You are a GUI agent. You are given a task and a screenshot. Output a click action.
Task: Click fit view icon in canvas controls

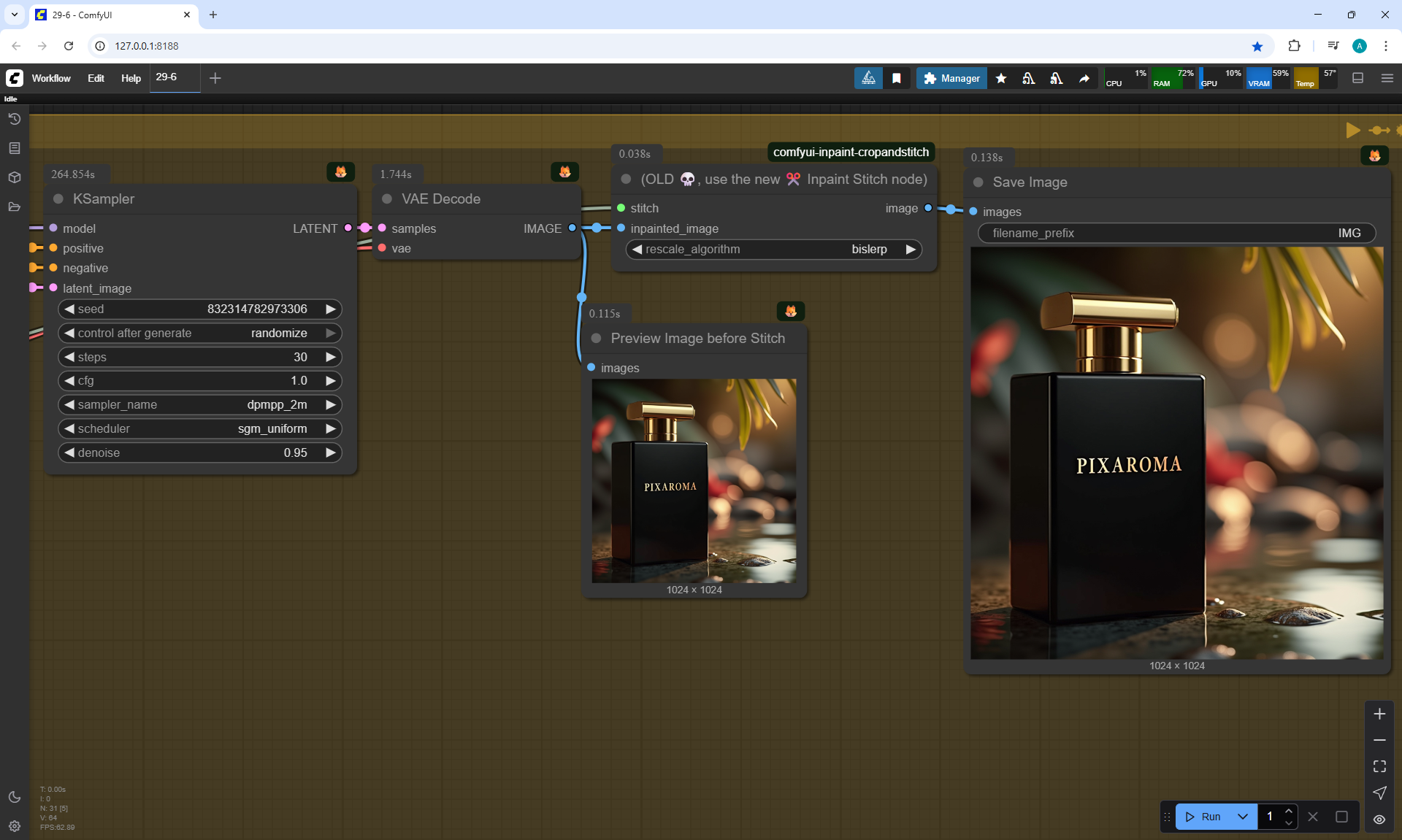pyautogui.click(x=1379, y=766)
